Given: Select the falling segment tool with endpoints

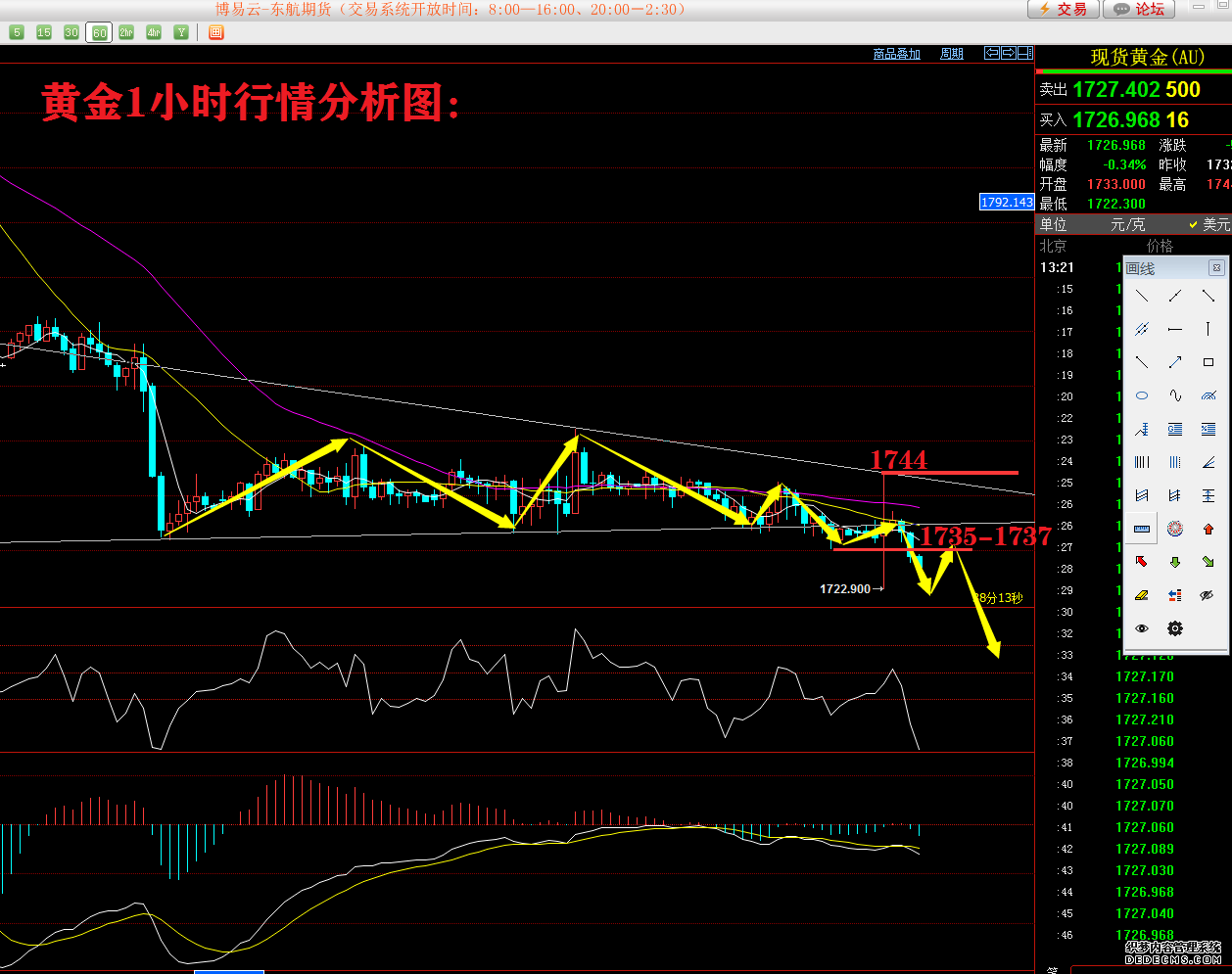Looking at the screenshot, I should tap(1208, 296).
